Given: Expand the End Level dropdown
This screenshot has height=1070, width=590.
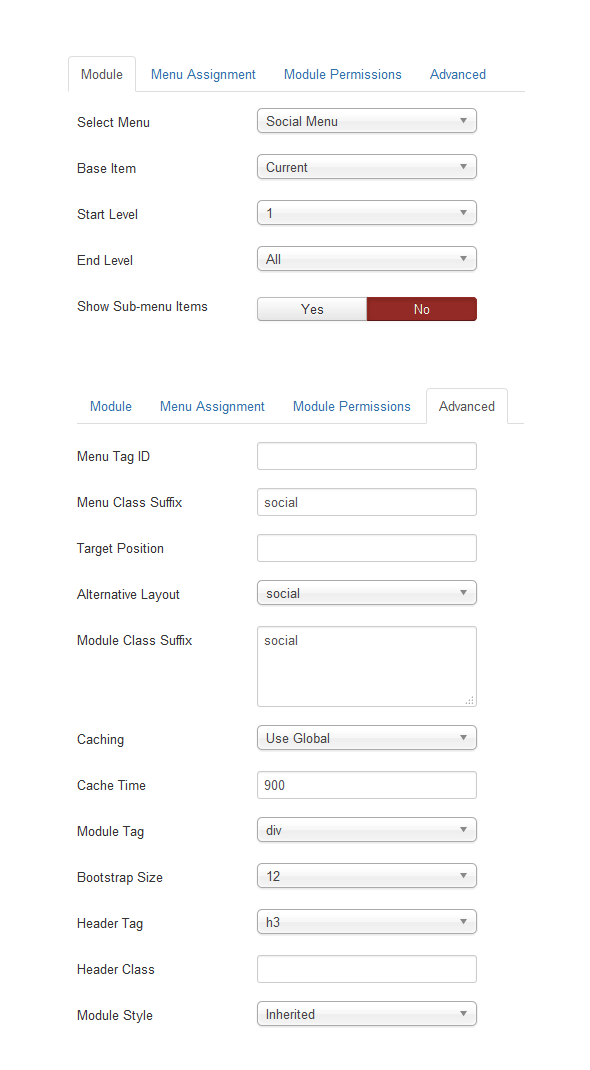Looking at the screenshot, I should click(x=367, y=259).
